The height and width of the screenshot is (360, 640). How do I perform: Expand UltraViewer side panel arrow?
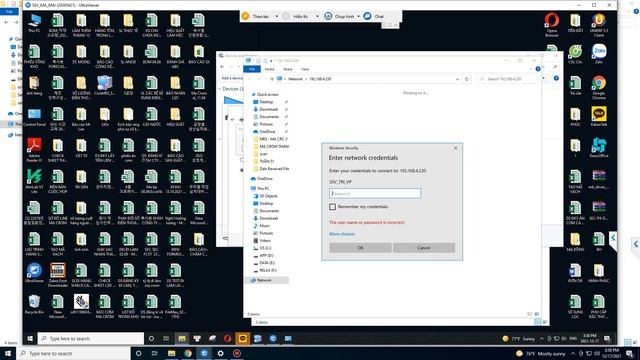pos(613,238)
